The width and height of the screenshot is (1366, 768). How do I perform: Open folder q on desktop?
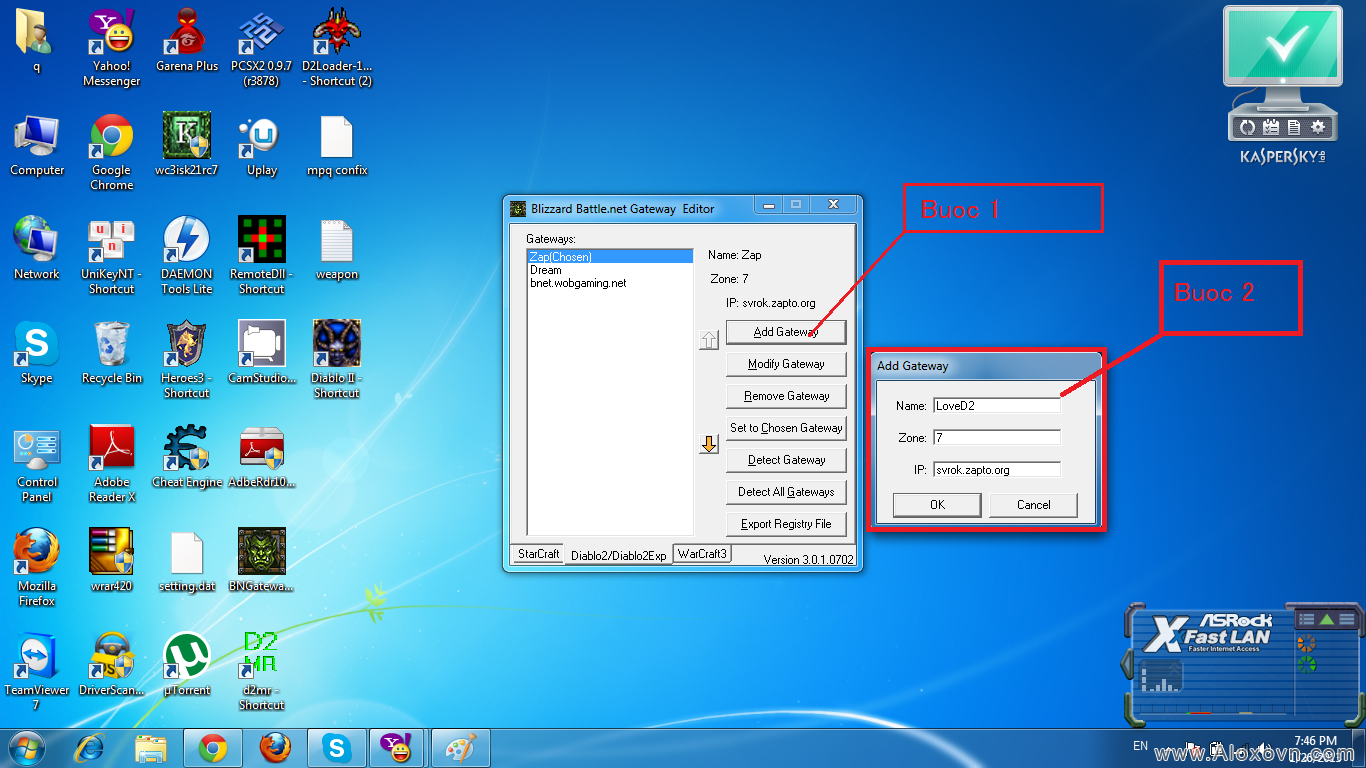[37, 40]
